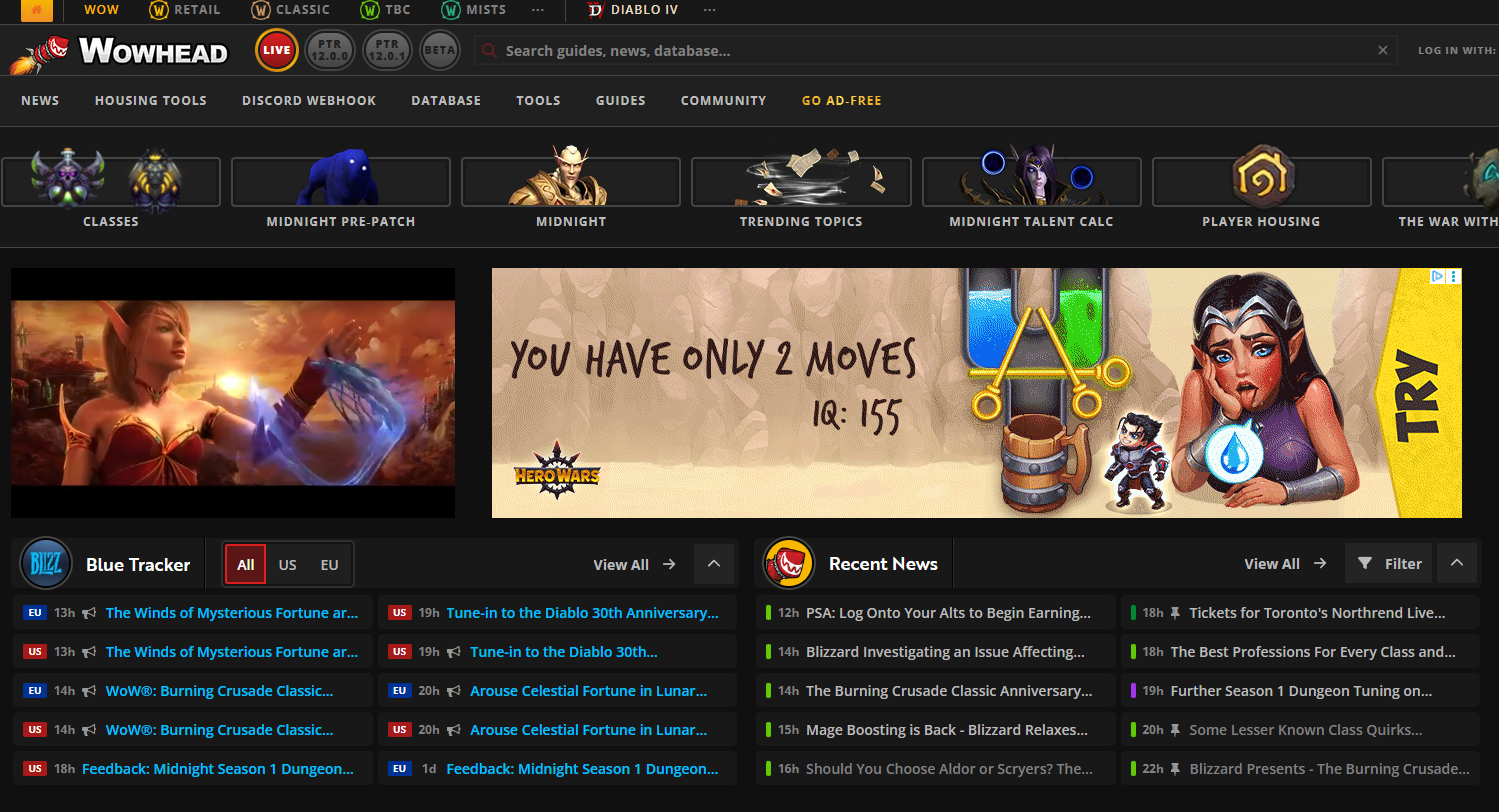This screenshot has height=812, width=1499.
Task: Click megaphone icon in US 'The Winds of Mysterious Fortune' row
Action: 90,652
